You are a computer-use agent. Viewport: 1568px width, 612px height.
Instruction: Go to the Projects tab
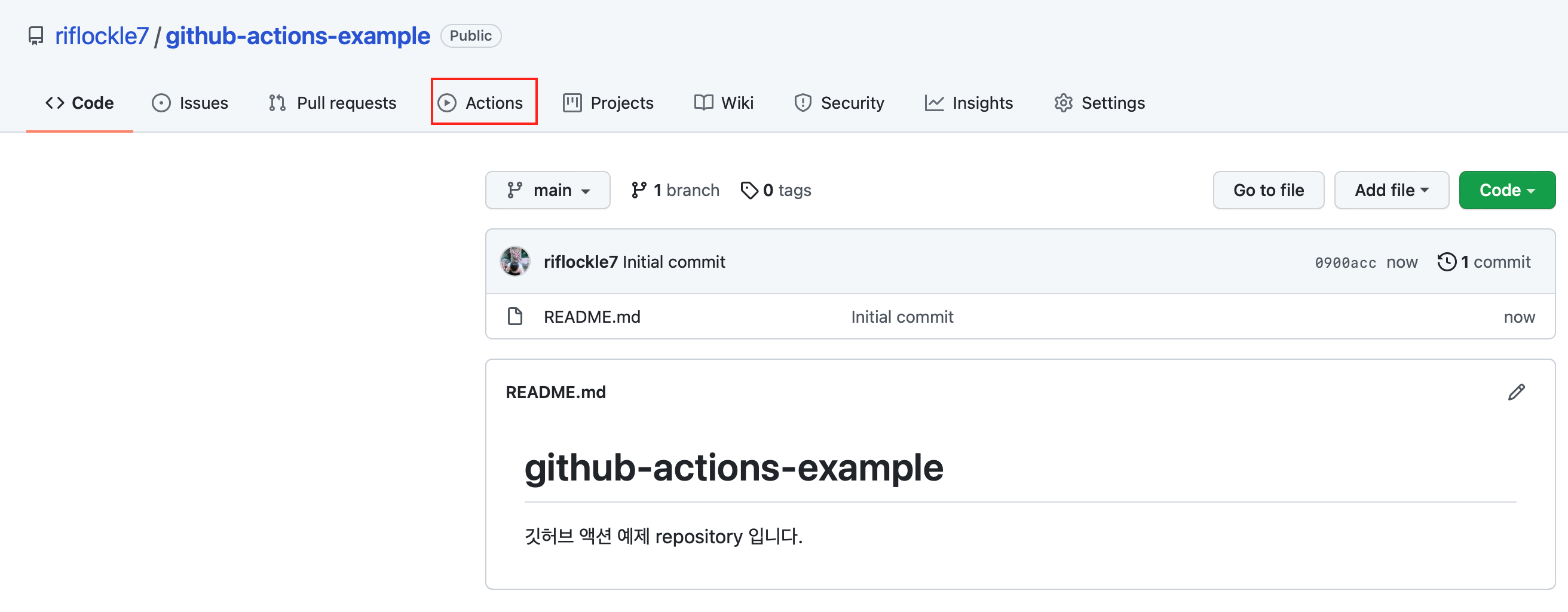click(608, 103)
